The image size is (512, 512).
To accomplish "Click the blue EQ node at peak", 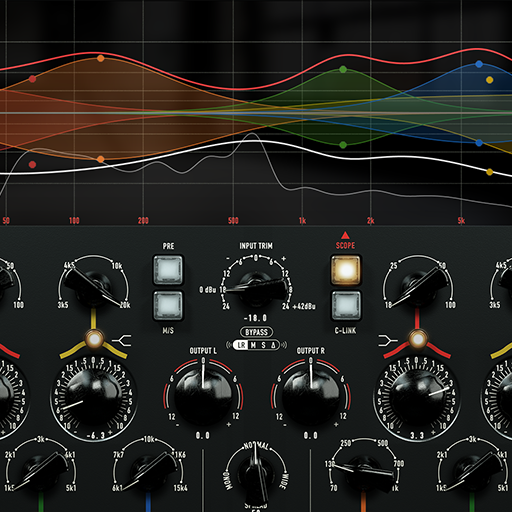I will point(479,64).
